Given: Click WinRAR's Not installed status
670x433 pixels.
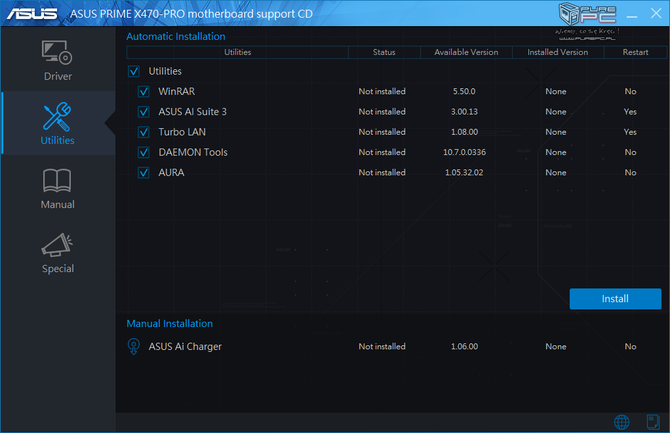Looking at the screenshot, I should pos(382,91).
